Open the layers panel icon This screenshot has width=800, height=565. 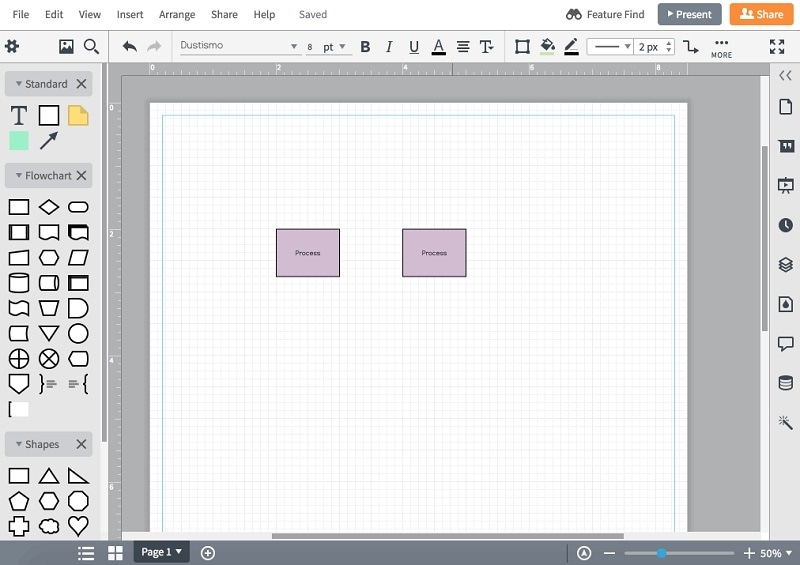(785, 264)
